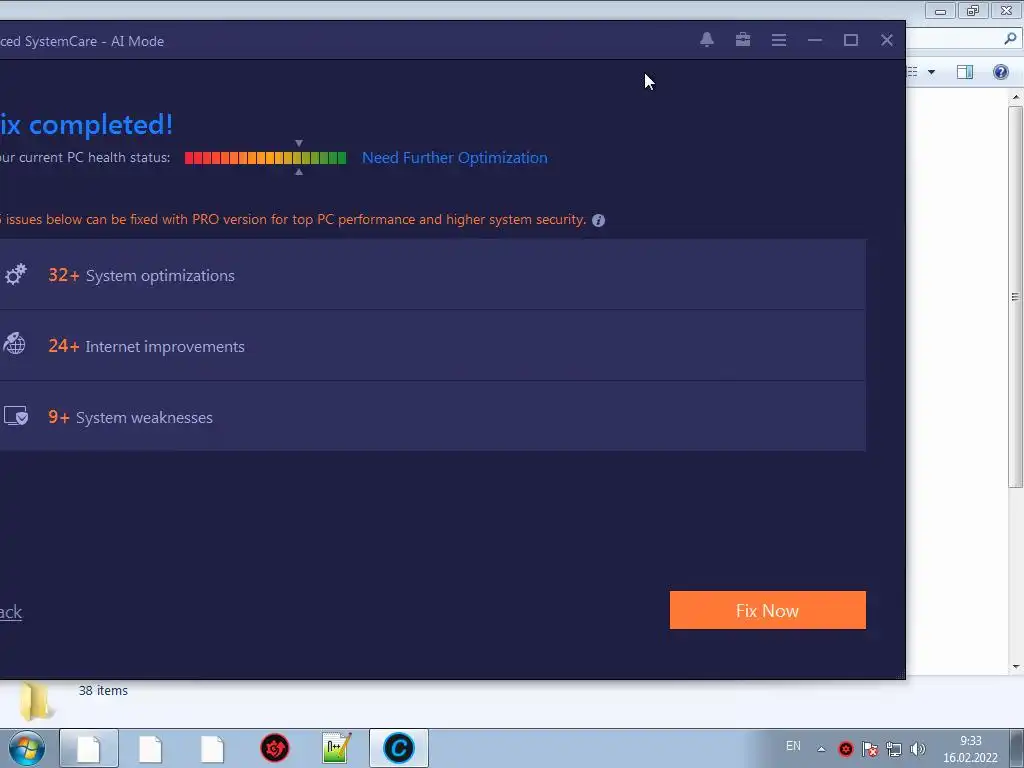Image resolution: width=1024 pixels, height=768 pixels.
Task: Click the EN language indicator in tray
Action: [793, 746]
